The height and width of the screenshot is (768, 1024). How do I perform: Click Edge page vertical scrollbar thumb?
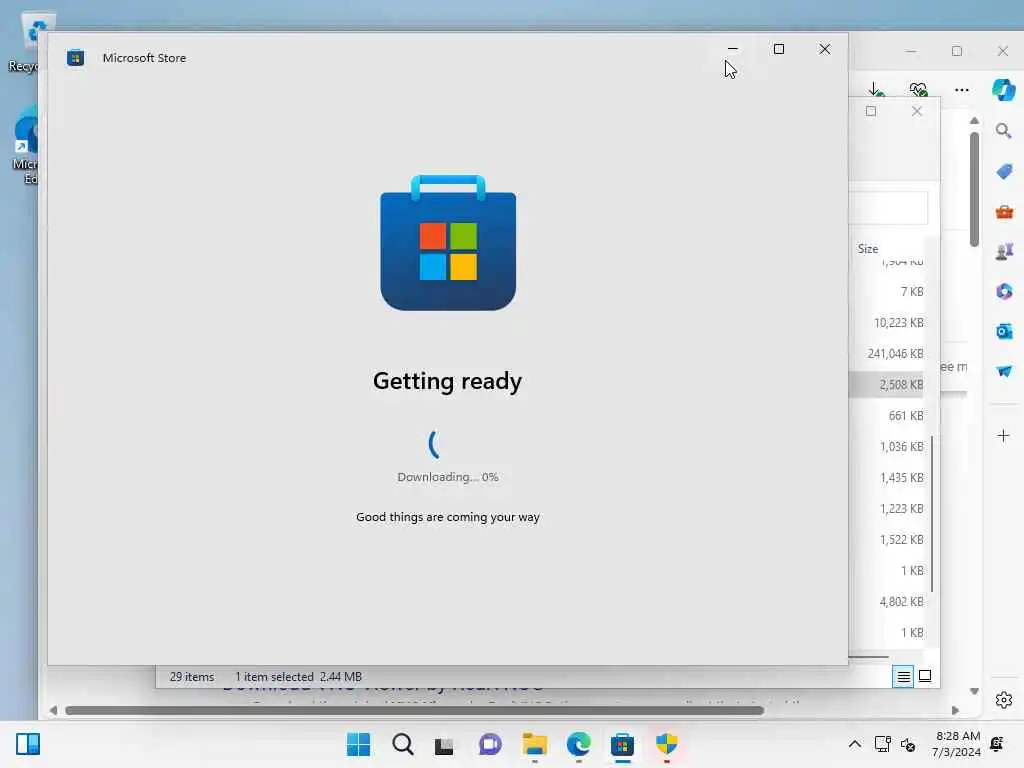click(974, 189)
